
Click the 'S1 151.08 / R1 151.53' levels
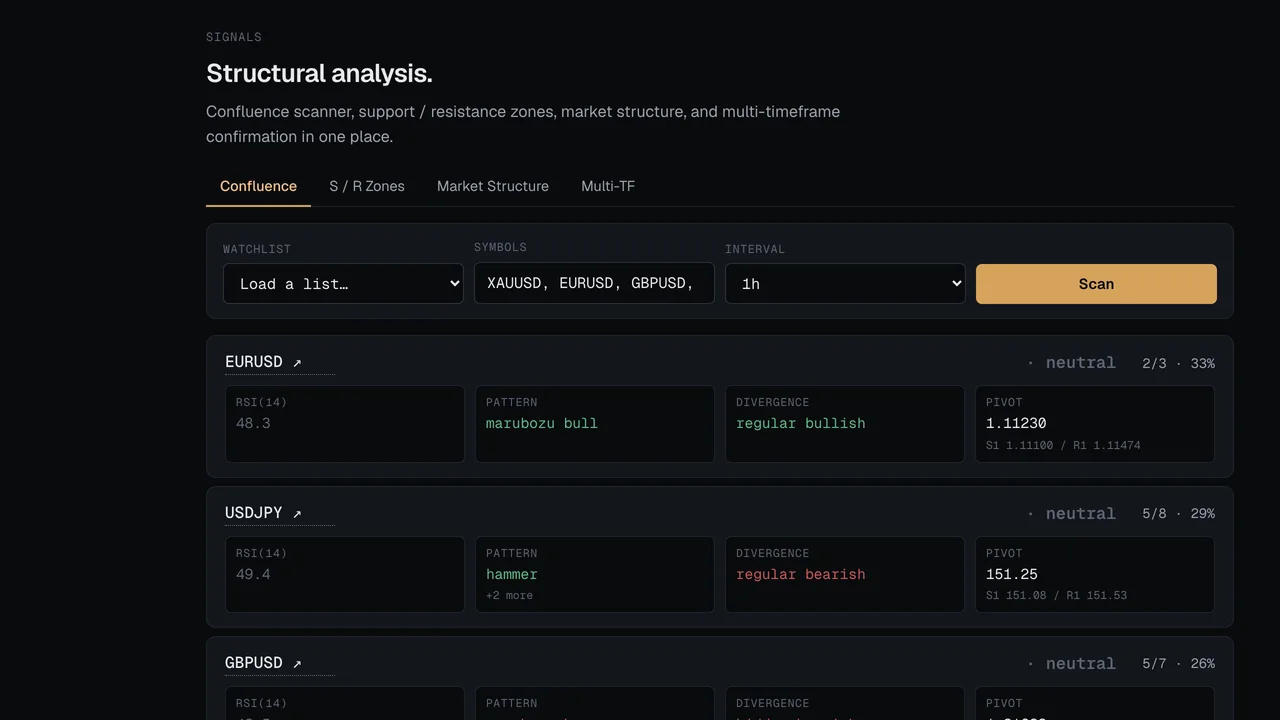pos(1056,596)
